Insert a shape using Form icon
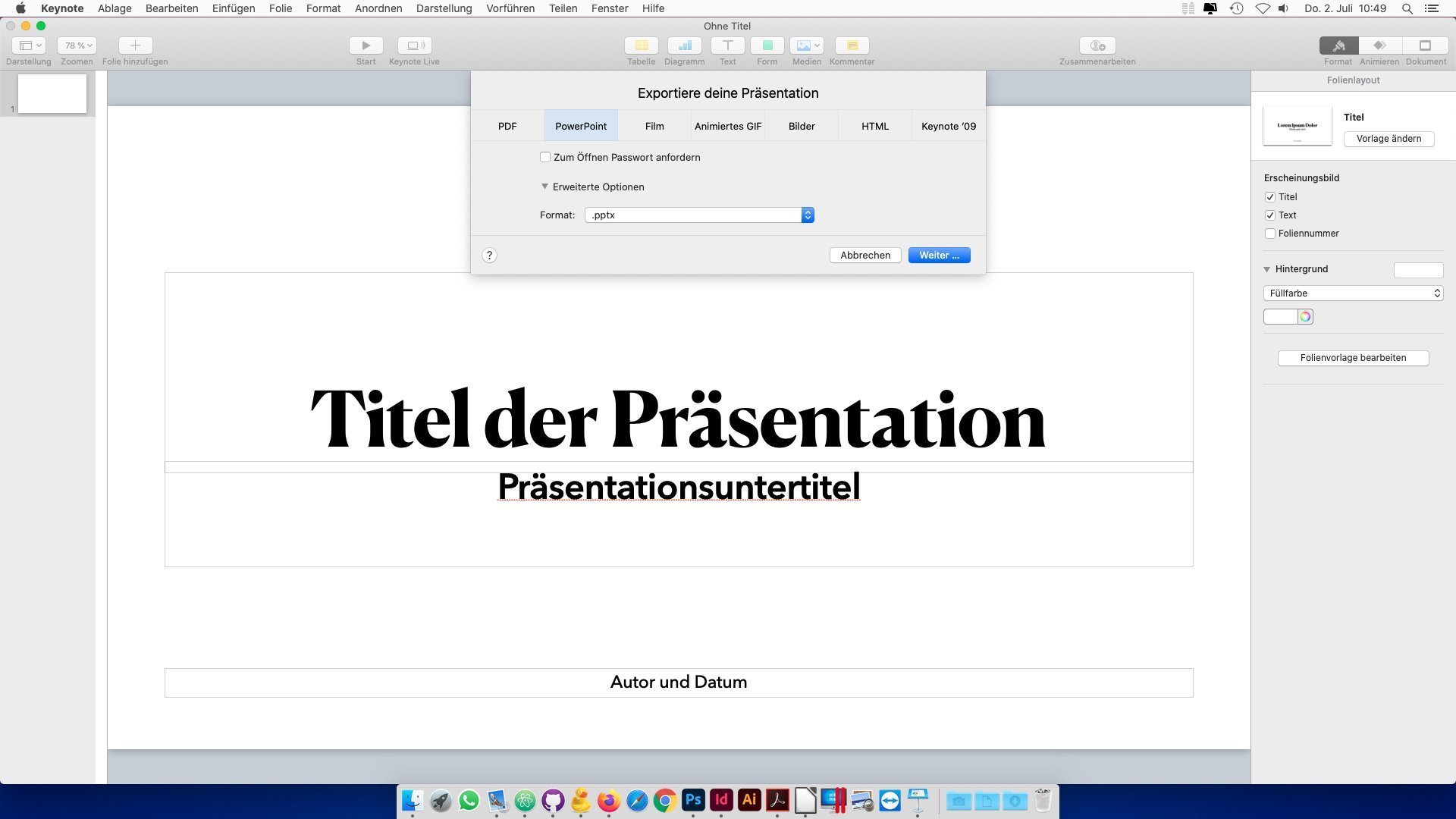 (767, 45)
